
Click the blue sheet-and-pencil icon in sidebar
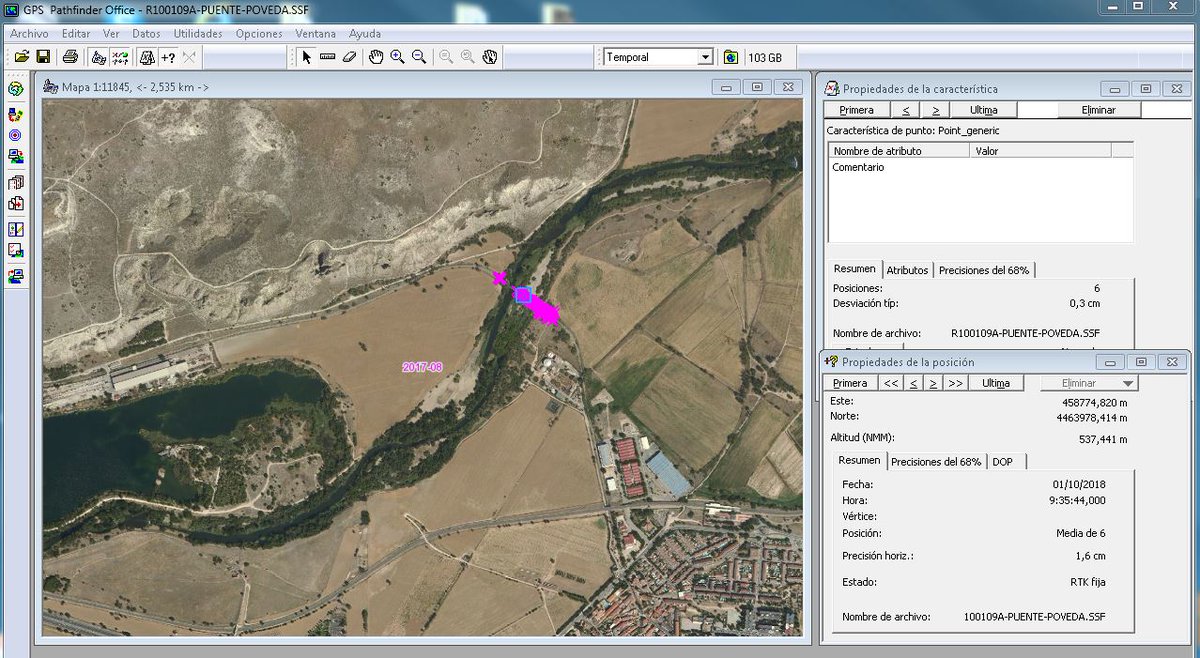coord(15,230)
